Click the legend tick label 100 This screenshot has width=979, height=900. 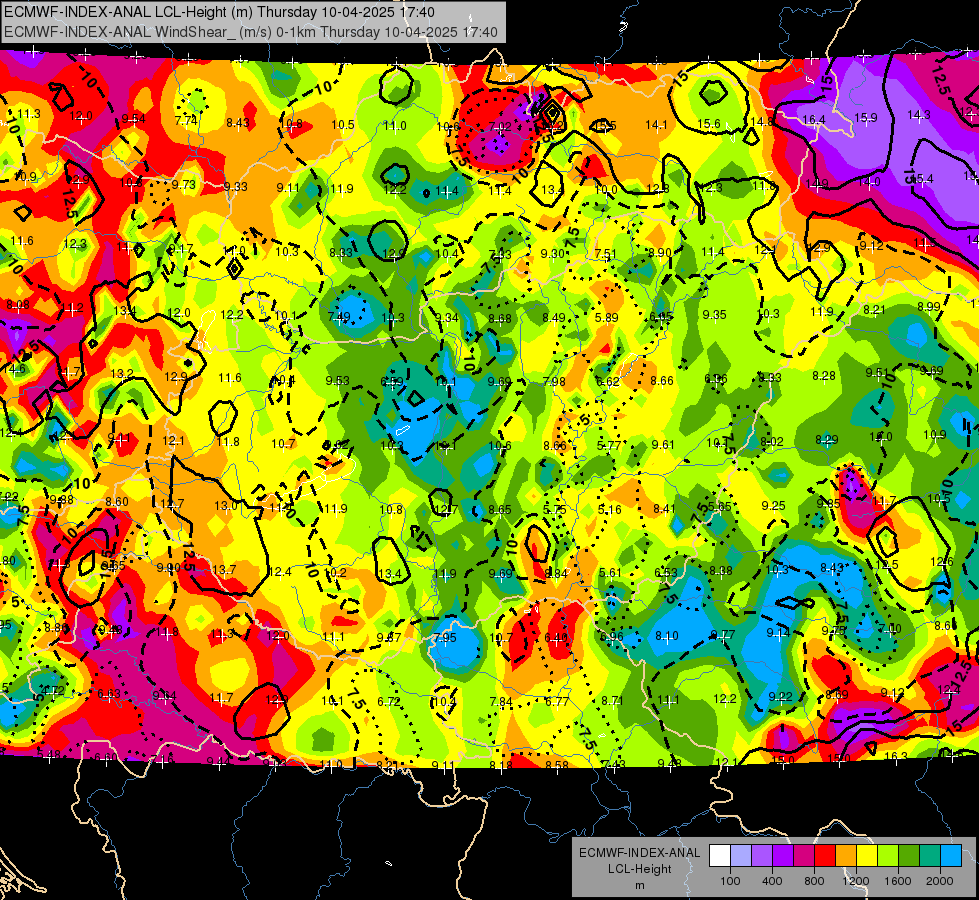click(x=730, y=881)
